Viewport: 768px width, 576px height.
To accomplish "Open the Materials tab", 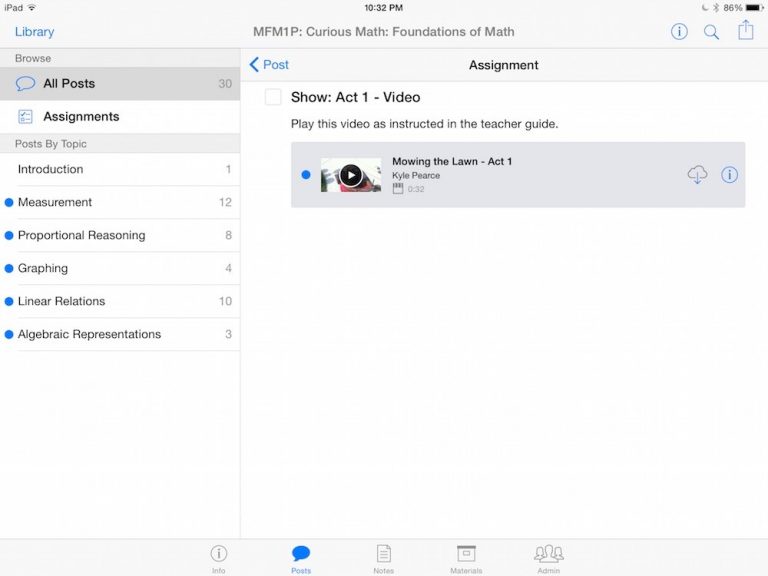I will point(466,557).
